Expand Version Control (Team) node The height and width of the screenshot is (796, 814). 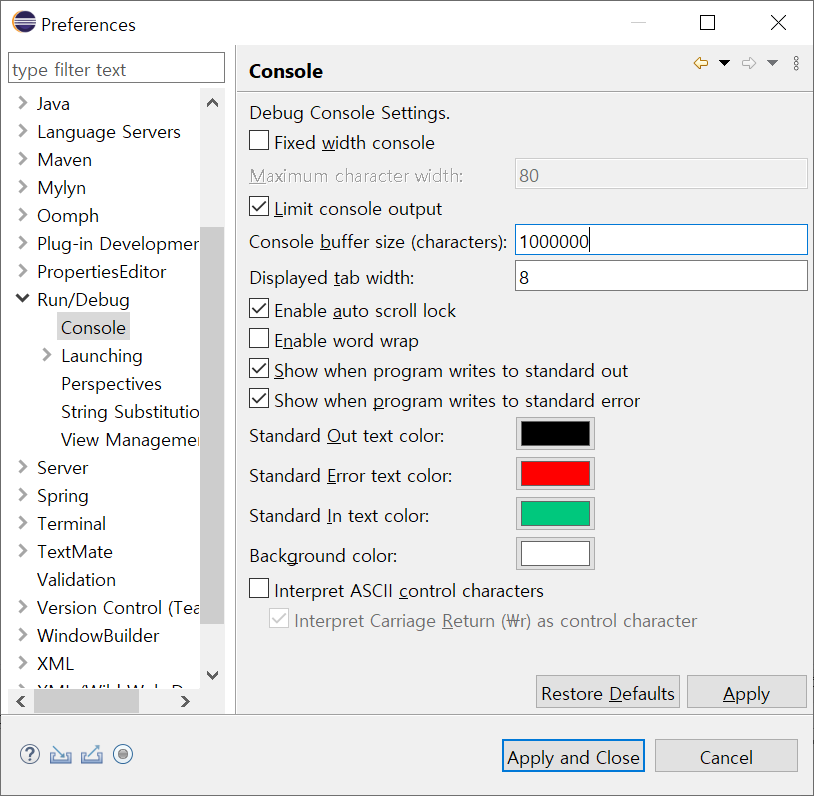(x=22, y=607)
